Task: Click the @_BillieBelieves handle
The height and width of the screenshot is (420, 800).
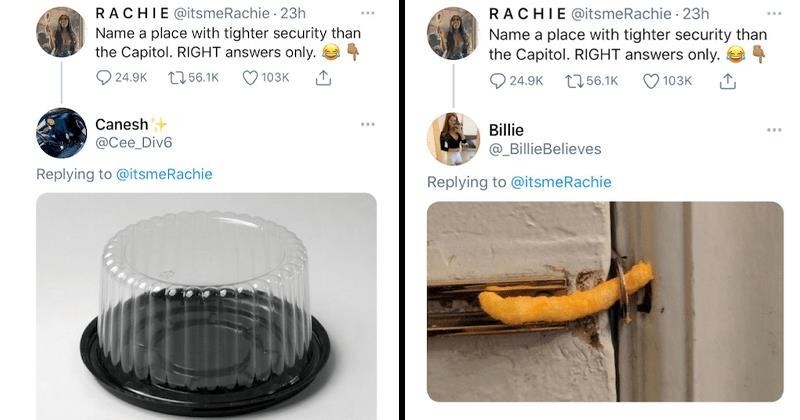Action: [x=545, y=149]
